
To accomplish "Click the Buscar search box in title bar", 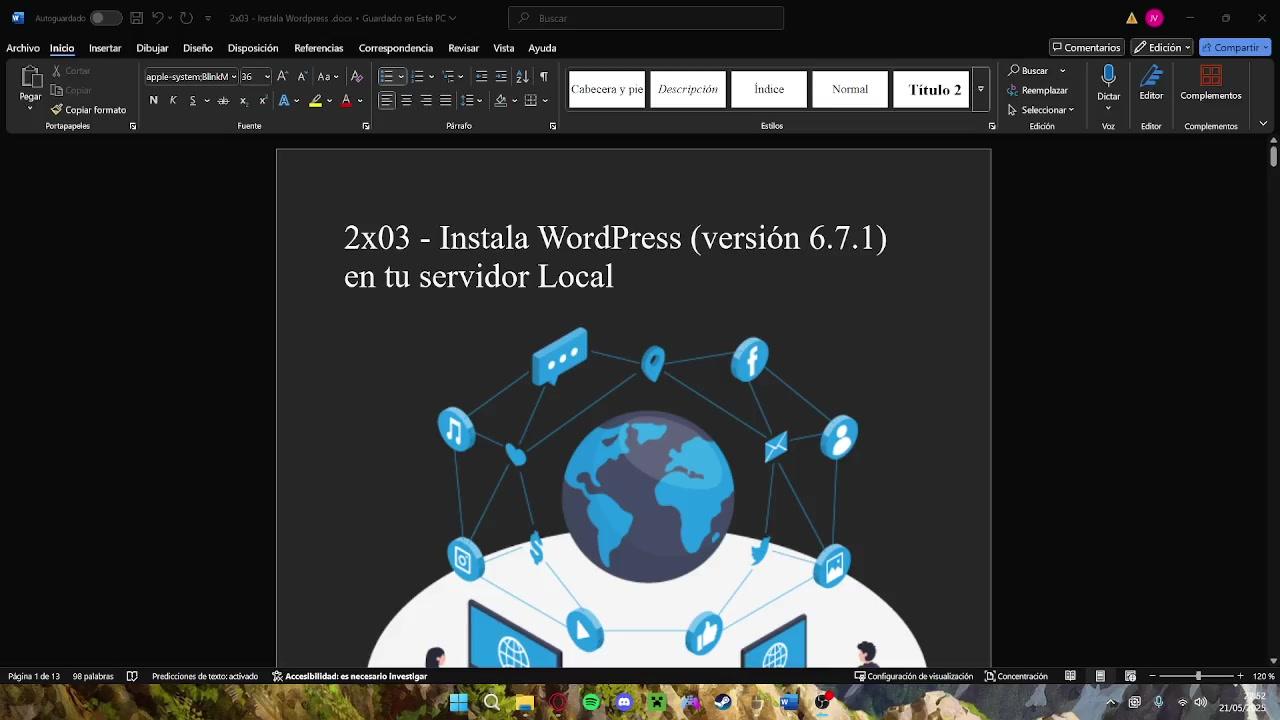I will point(646,18).
